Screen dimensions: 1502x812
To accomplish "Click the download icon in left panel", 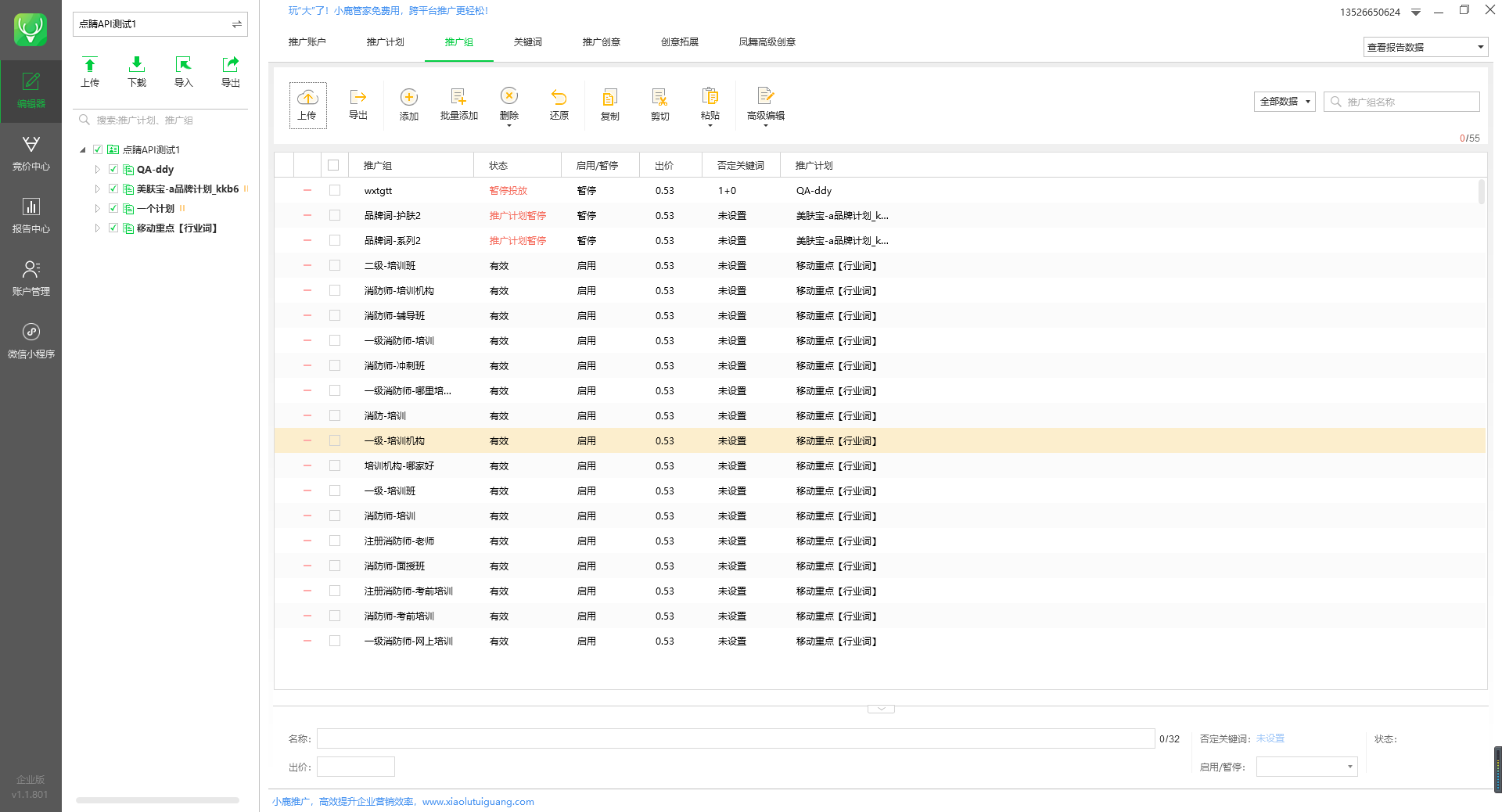I will pos(137,65).
